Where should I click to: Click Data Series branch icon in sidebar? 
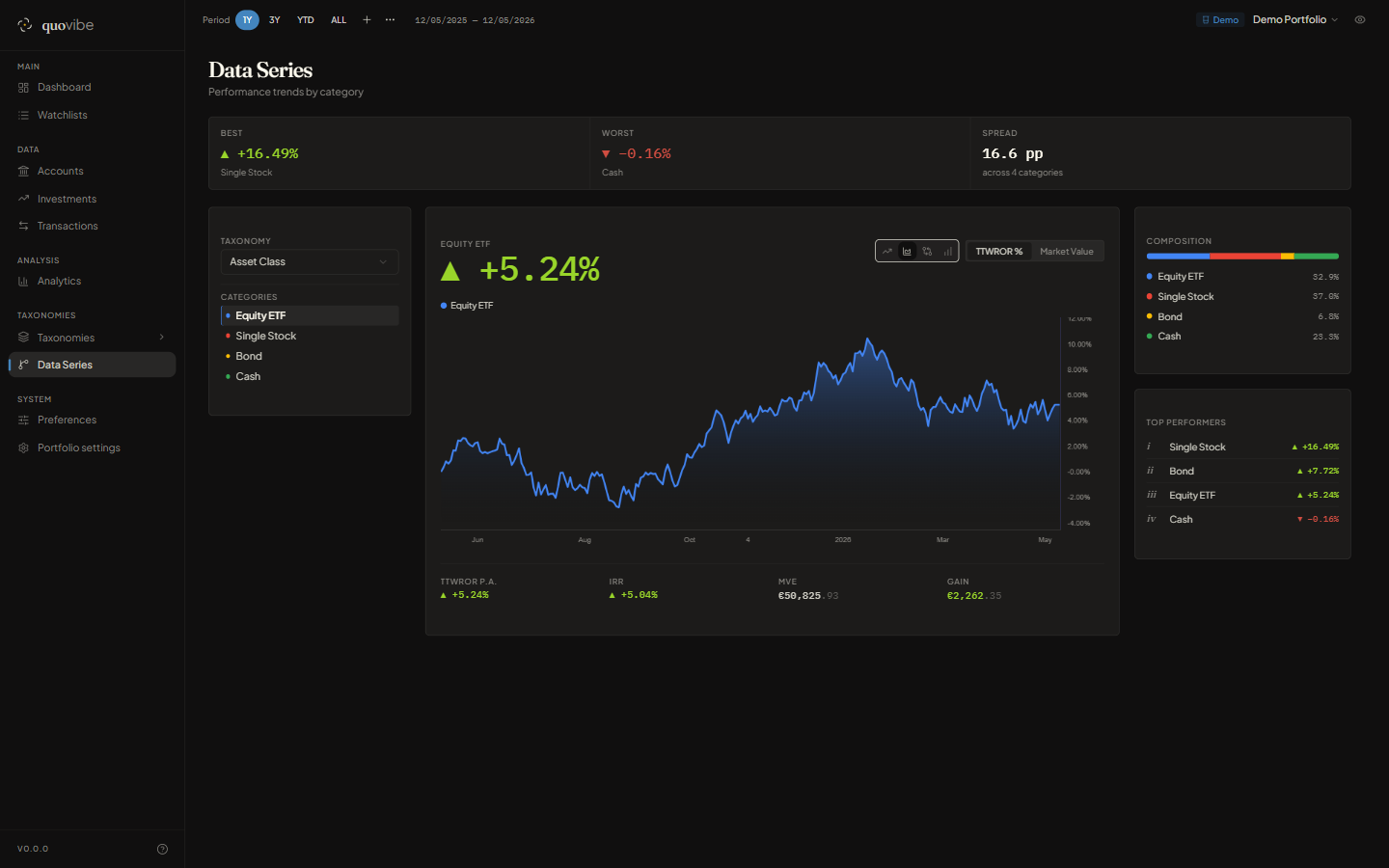coord(23,365)
